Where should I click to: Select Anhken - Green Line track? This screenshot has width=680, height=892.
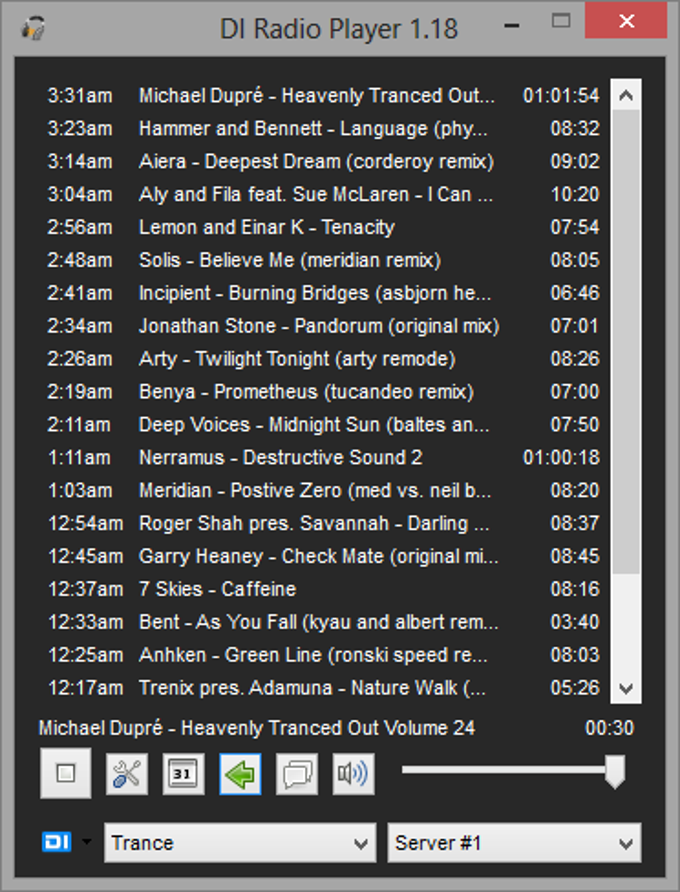[x=323, y=655]
